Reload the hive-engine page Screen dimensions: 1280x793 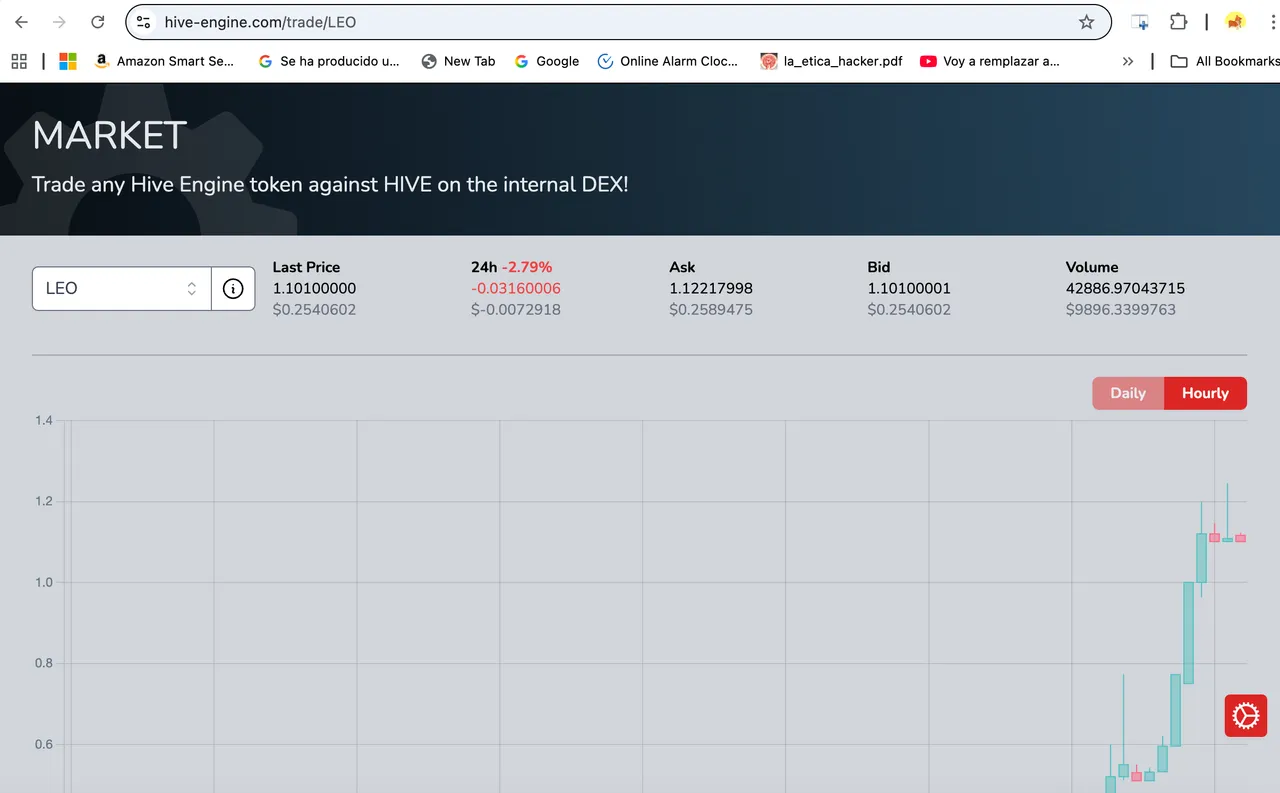click(x=97, y=22)
